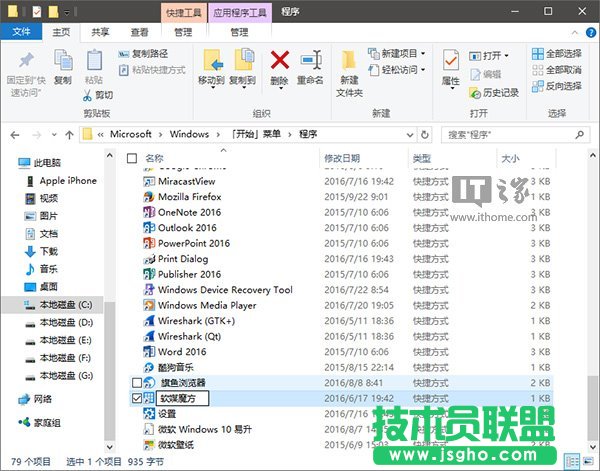Collapse the ribbon with the chevron
Screen dimensions: 600x471
pos(574,33)
